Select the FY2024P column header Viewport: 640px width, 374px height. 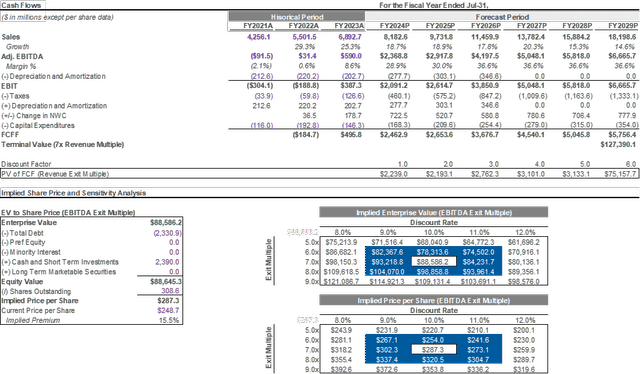(395, 25)
